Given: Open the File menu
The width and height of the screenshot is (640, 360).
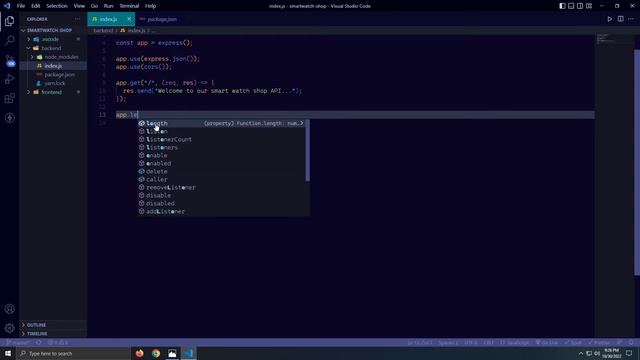Looking at the screenshot, I should coord(21,6).
